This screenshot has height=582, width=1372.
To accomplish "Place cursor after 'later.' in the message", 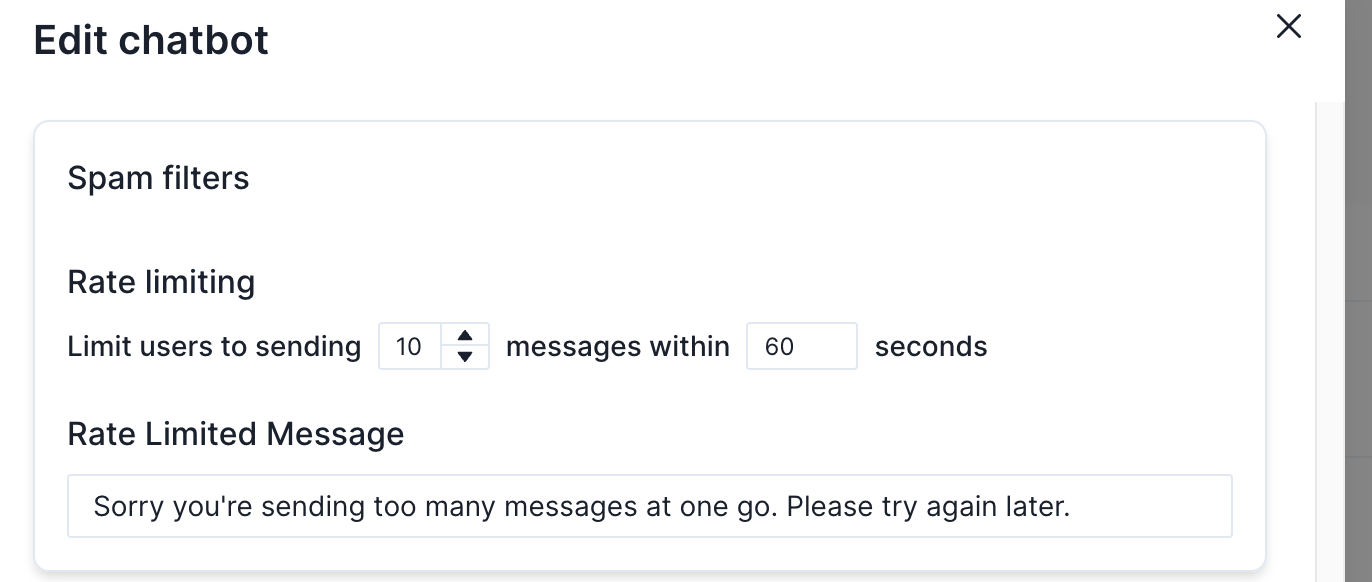I will (1072, 506).
